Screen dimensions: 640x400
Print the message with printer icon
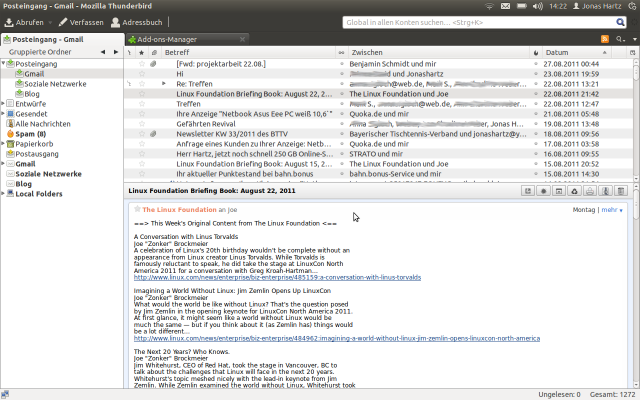point(590,191)
